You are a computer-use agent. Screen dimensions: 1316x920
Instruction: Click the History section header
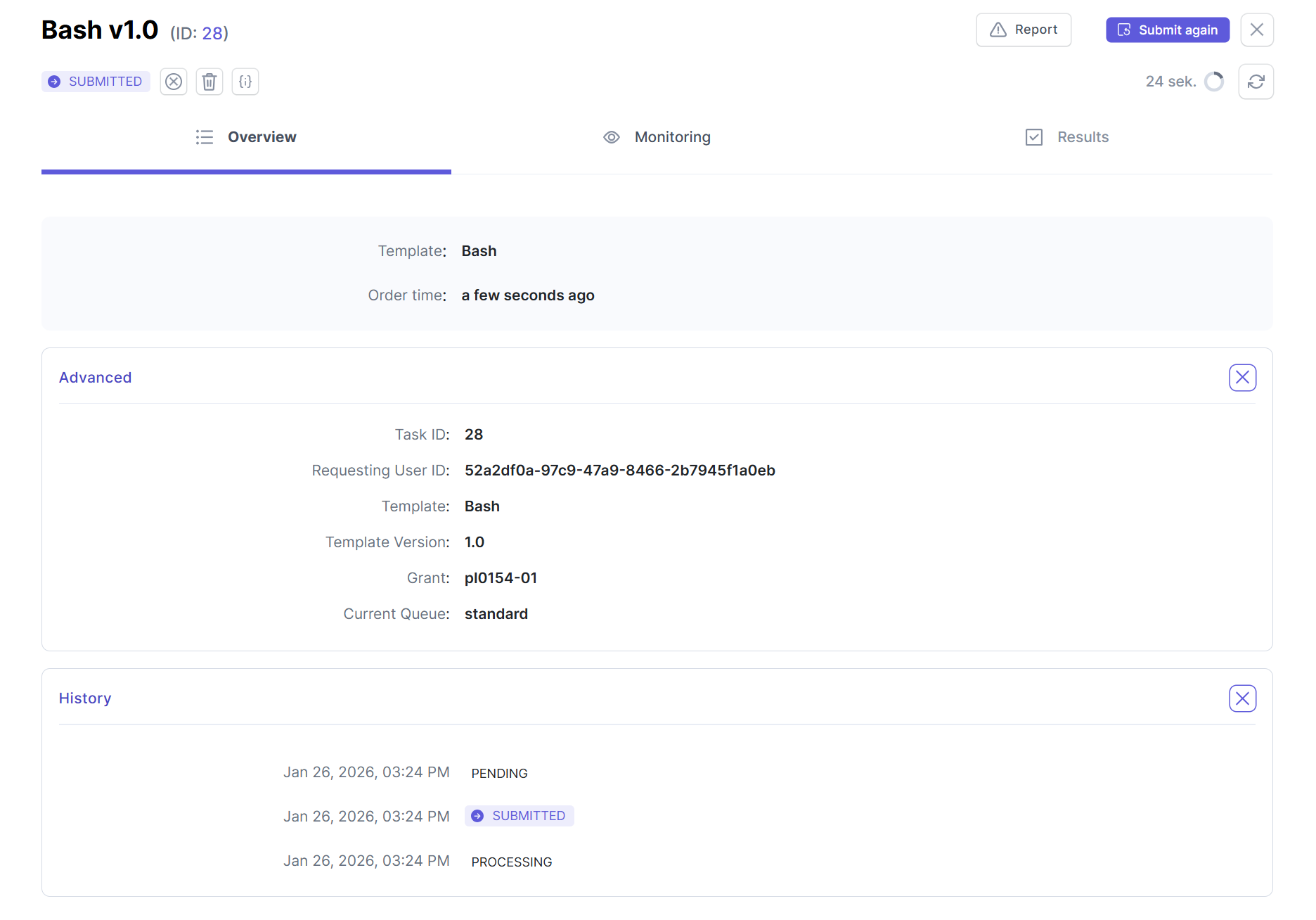[x=85, y=698]
